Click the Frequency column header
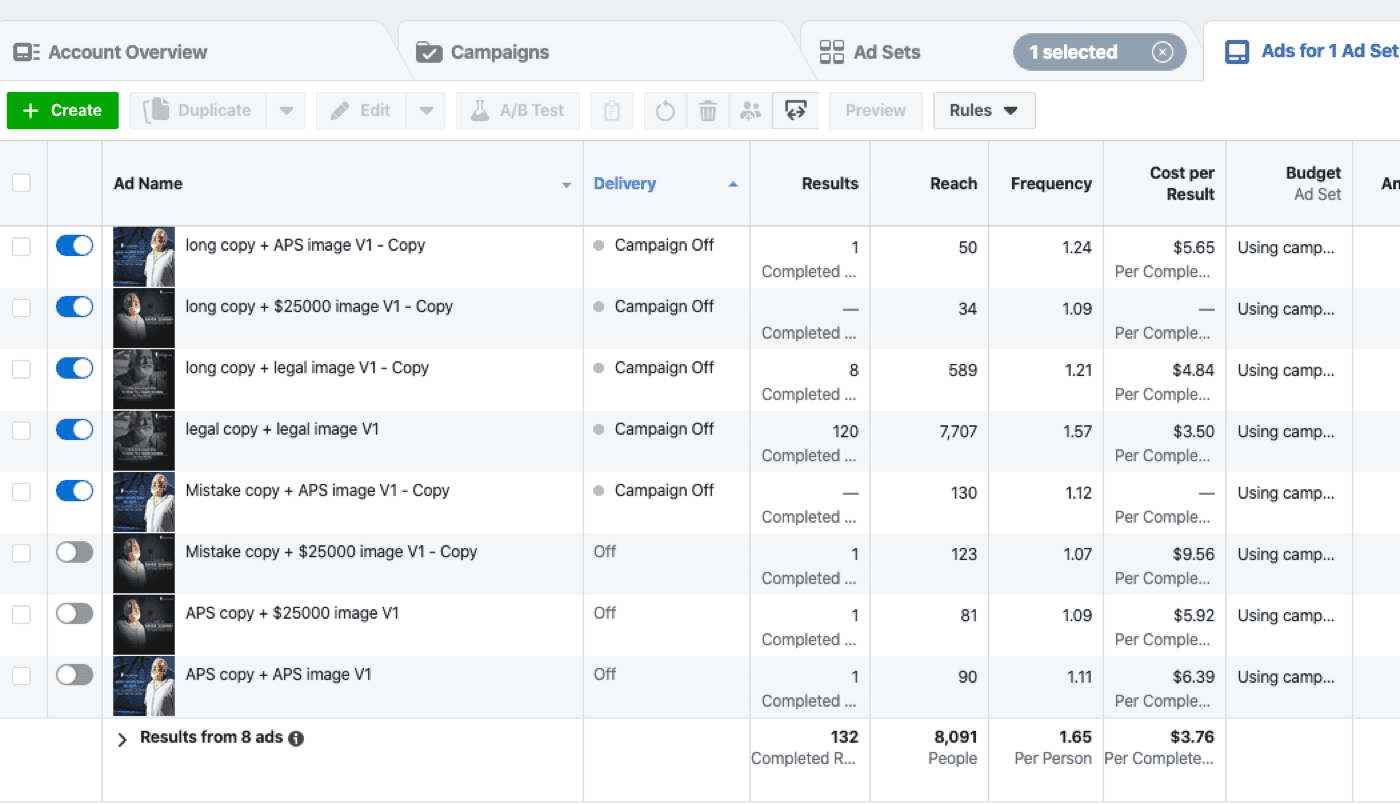1400x804 pixels. (1051, 183)
